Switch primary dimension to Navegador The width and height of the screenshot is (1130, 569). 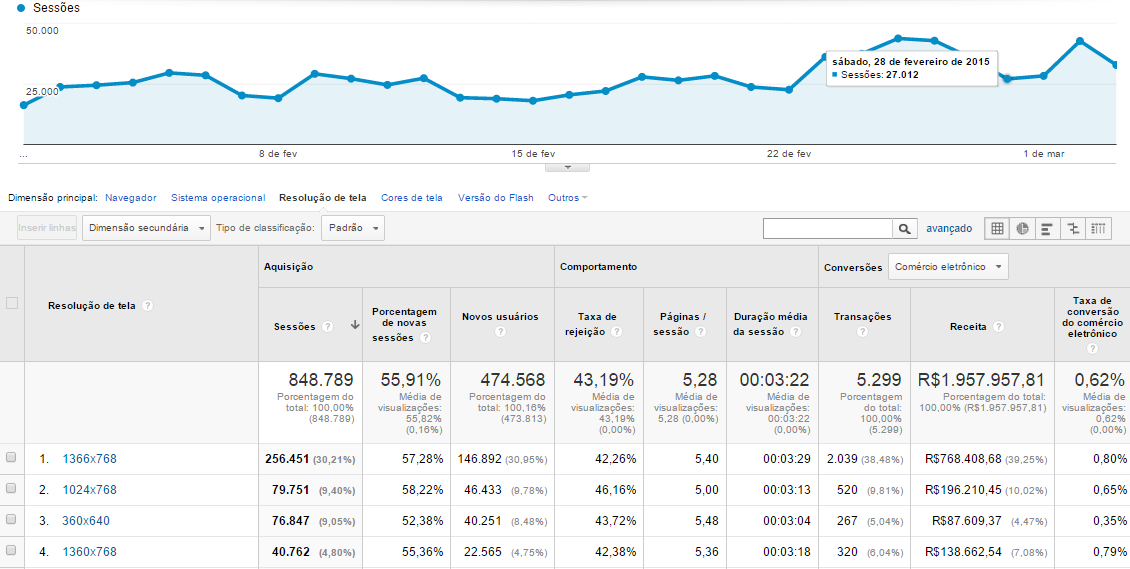131,198
